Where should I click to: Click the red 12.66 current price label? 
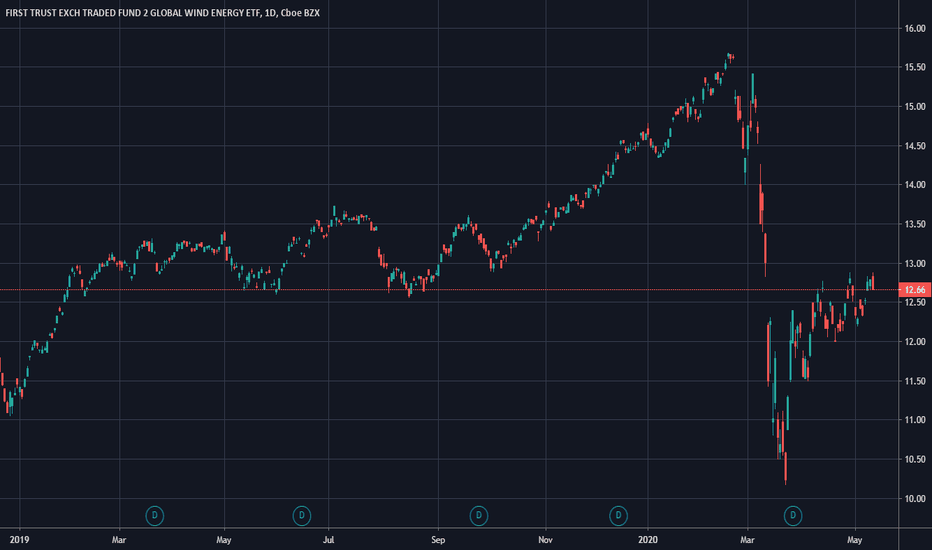pos(915,290)
